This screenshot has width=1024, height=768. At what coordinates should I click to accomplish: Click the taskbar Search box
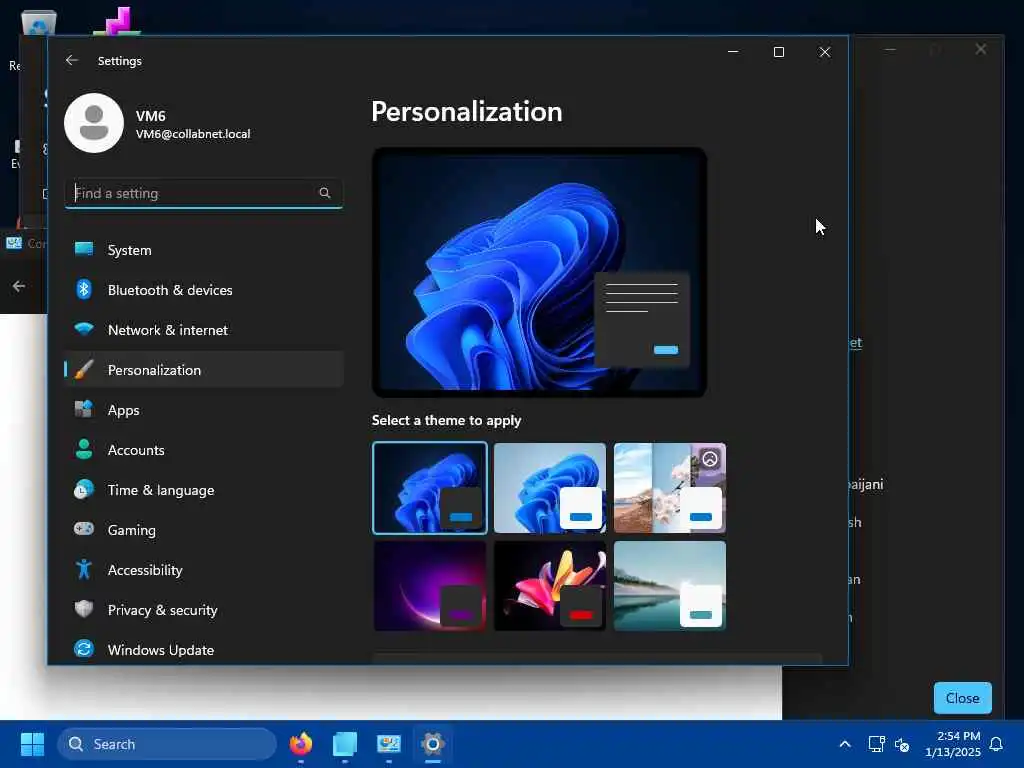click(167, 744)
